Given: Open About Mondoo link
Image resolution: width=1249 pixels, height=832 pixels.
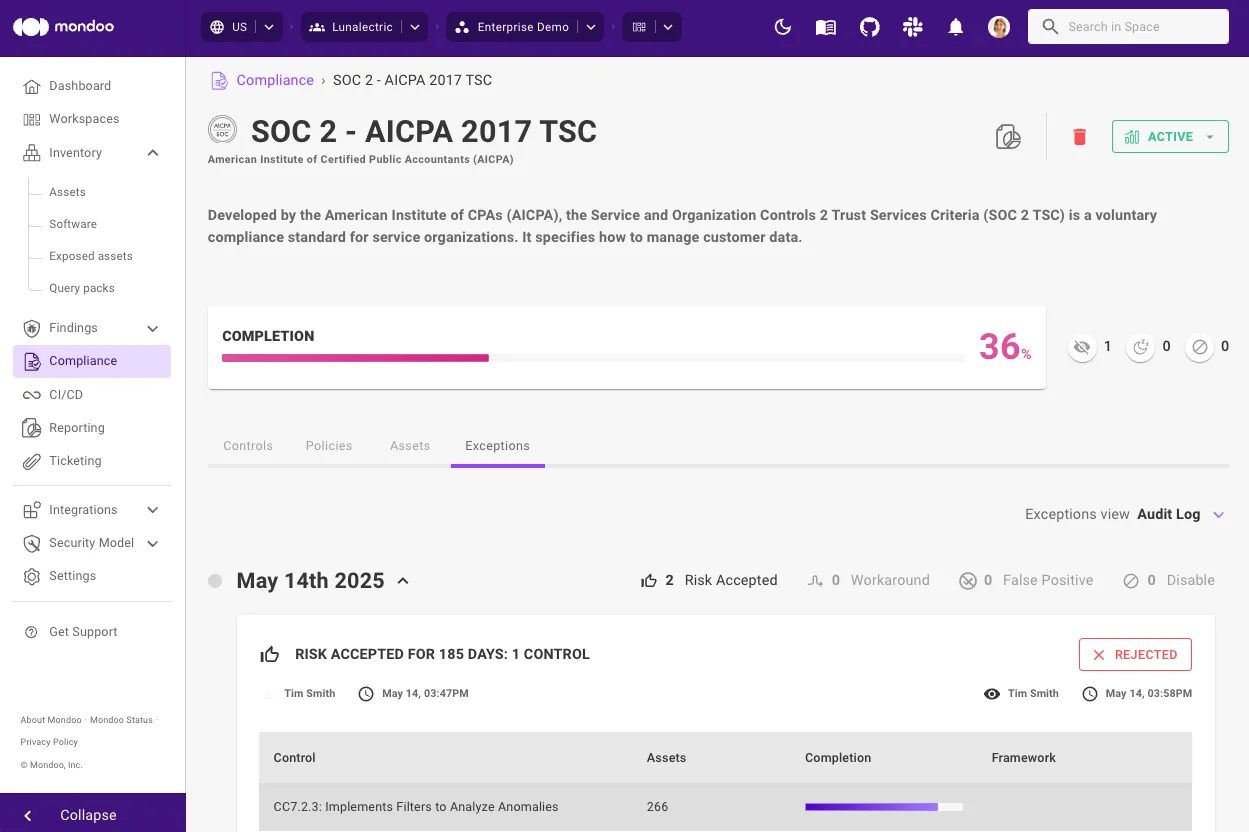Looking at the screenshot, I should point(51,720).
